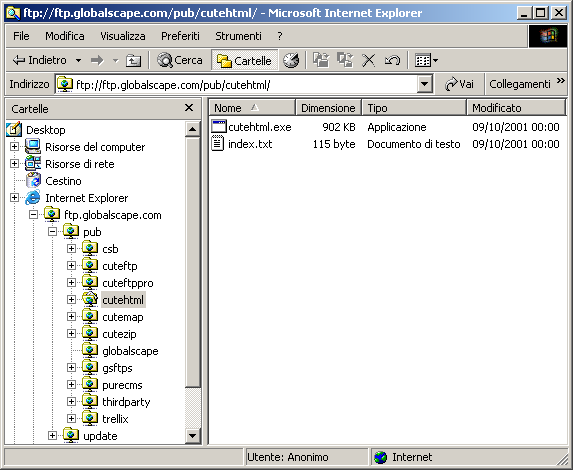Expand the csb folder node

tap(71, 249)
